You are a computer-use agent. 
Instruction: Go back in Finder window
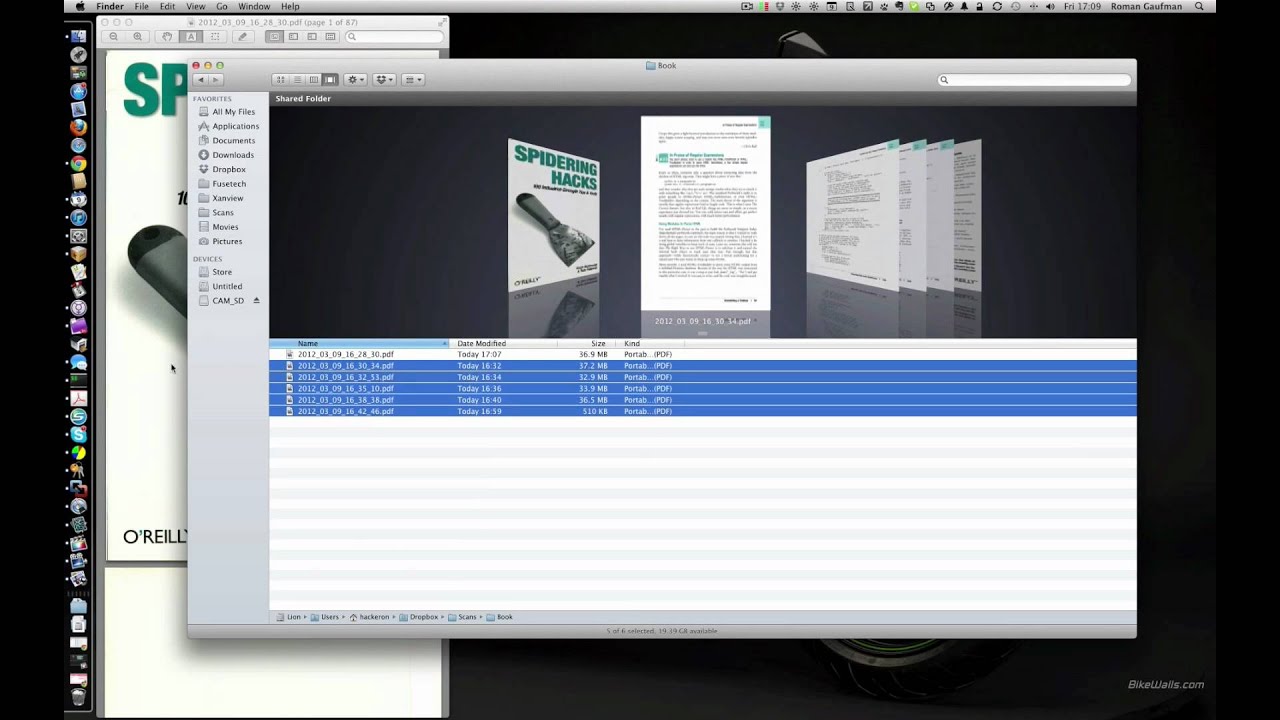pos(200,79)
